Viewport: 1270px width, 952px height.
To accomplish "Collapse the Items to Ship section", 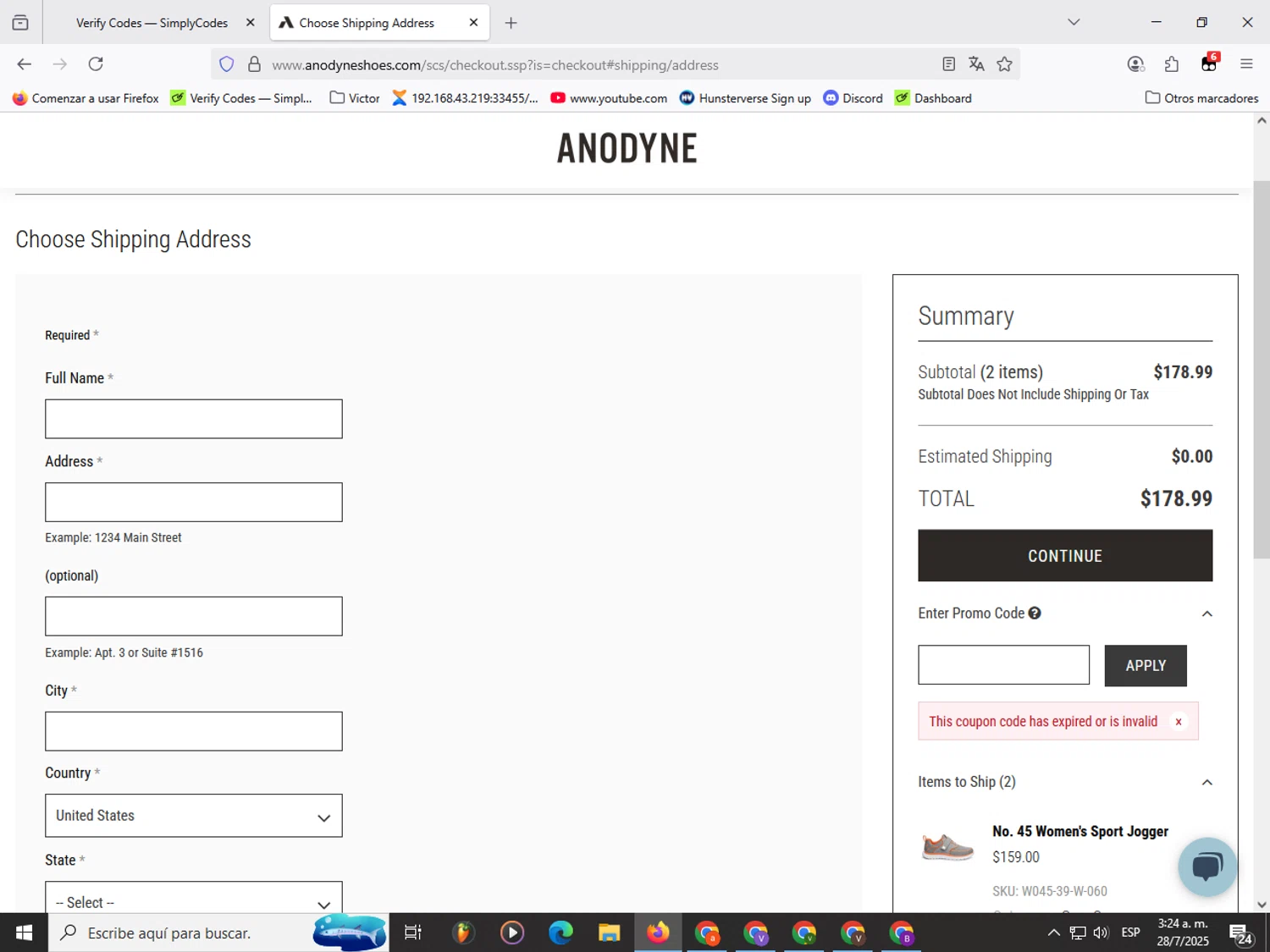I will pos(1207,782).
